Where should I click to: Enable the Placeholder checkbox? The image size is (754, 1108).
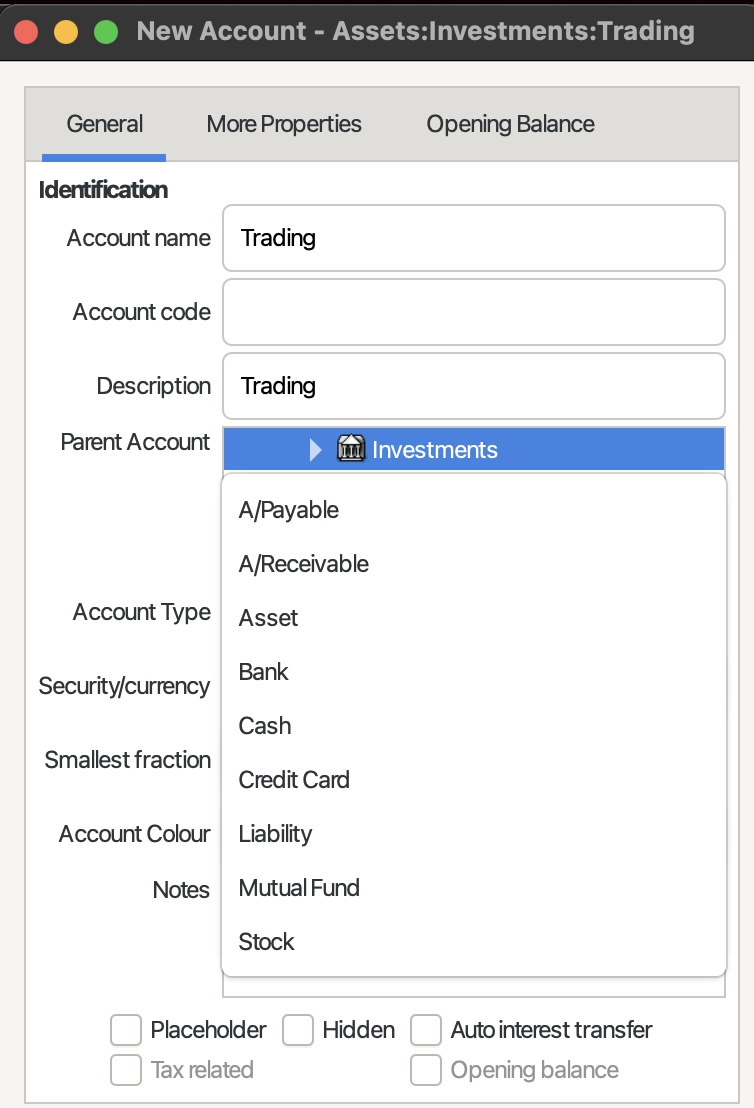click(x=126, y=1030)
